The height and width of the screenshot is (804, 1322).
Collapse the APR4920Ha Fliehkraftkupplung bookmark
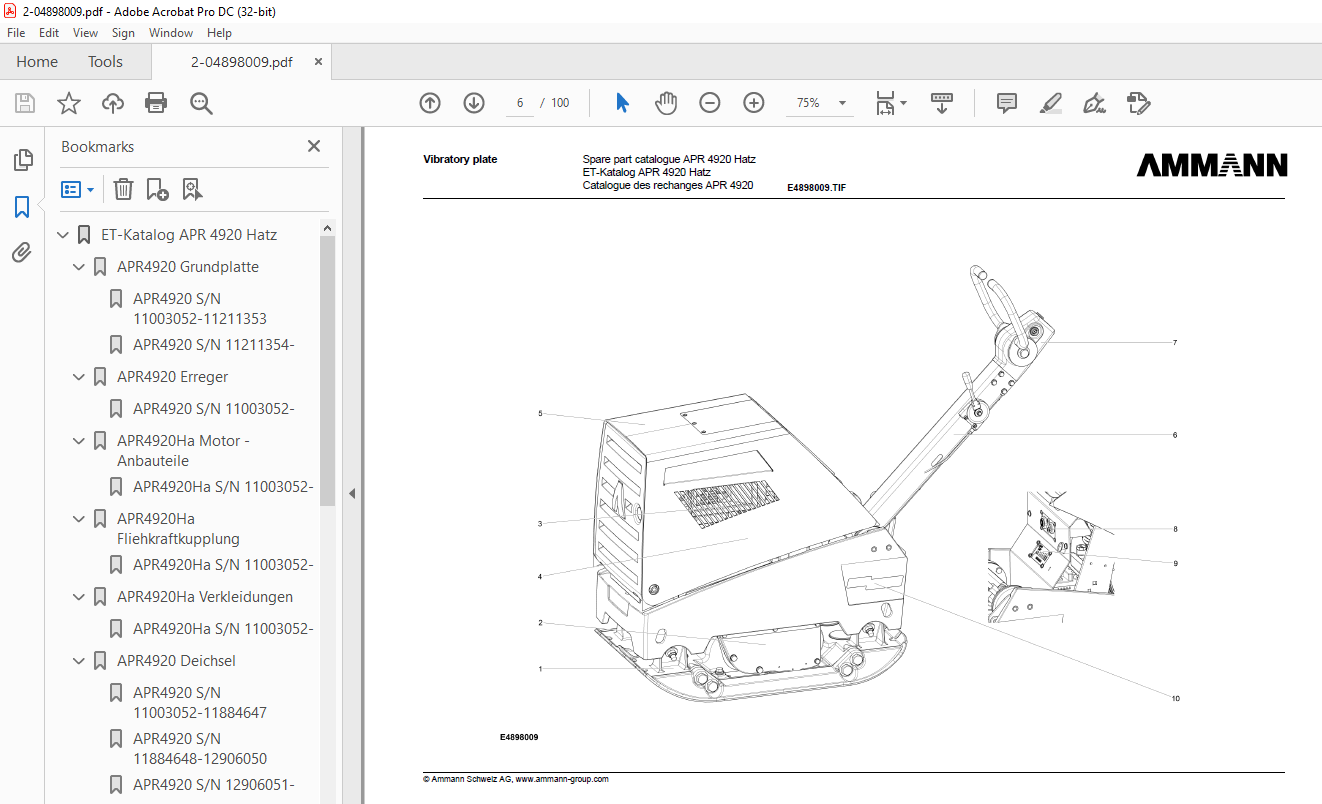pyautogui.click(x=80, y=519)
